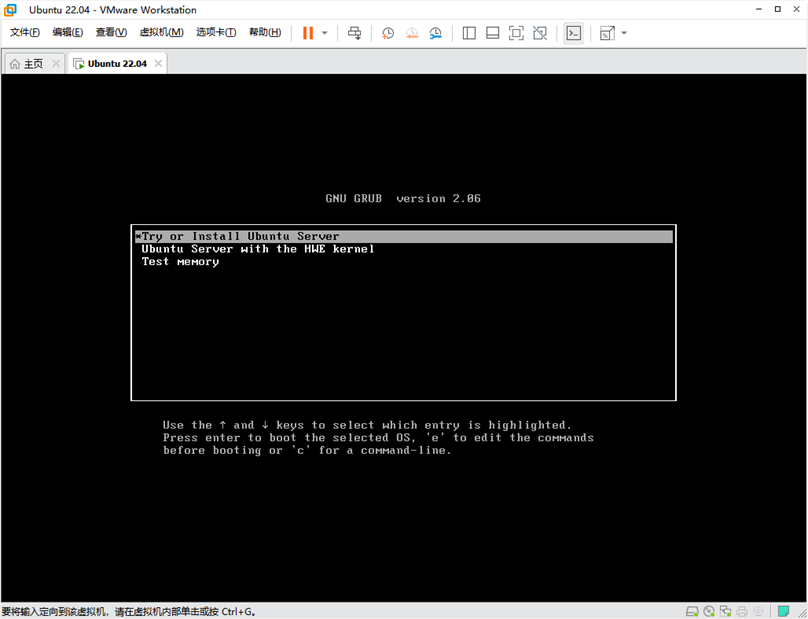Click the sound card status icon
Image resolution: width=808 pixels, height=619 pixels.
pyautogui.click(x=759, y=611)
